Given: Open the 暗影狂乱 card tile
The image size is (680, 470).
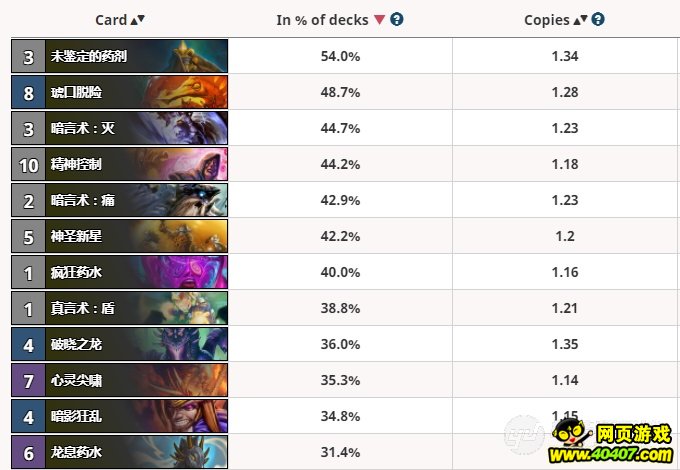Looking at the screenshot, I should [119, 416].
